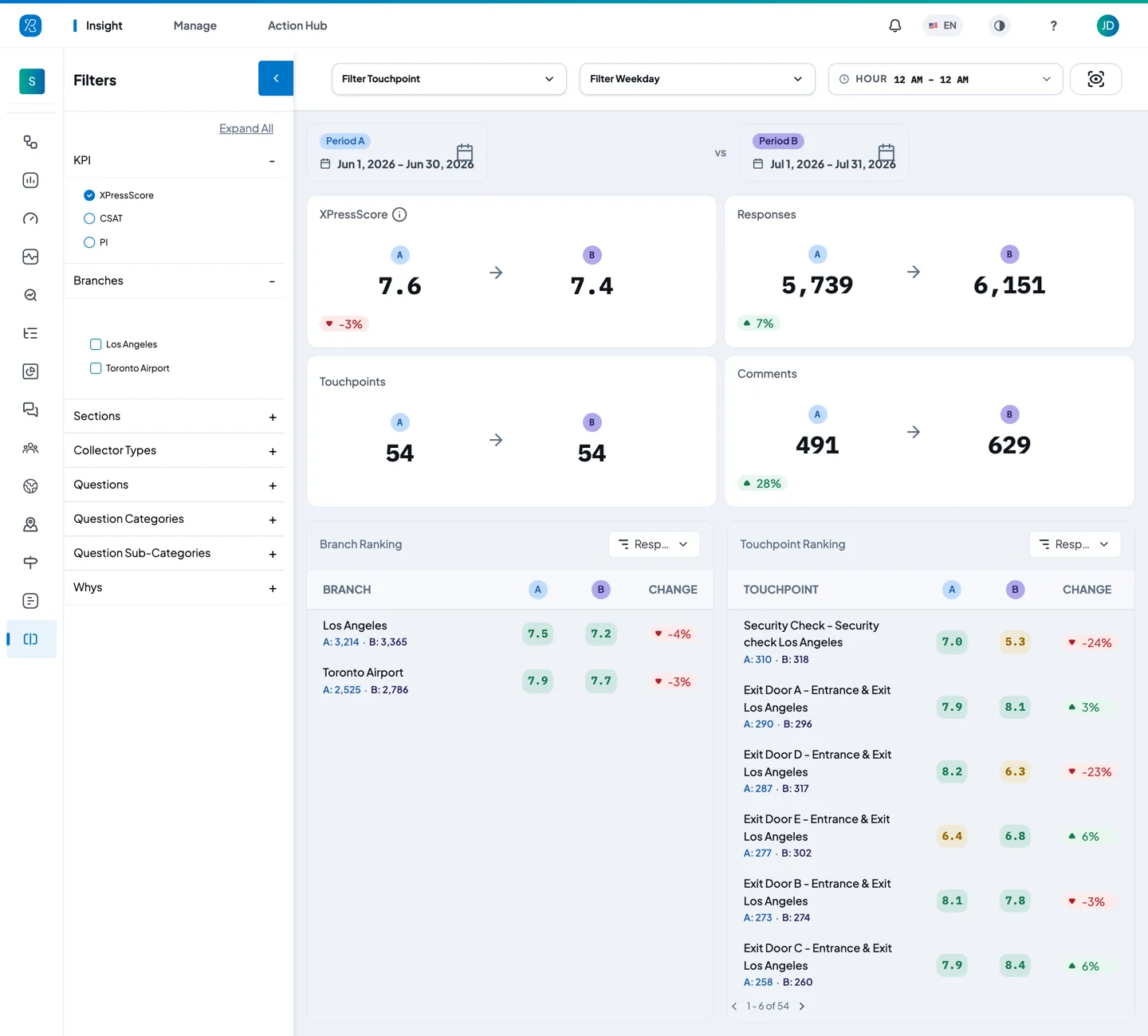Open the Branch Ranking sort dropdown

coord(654,544)
